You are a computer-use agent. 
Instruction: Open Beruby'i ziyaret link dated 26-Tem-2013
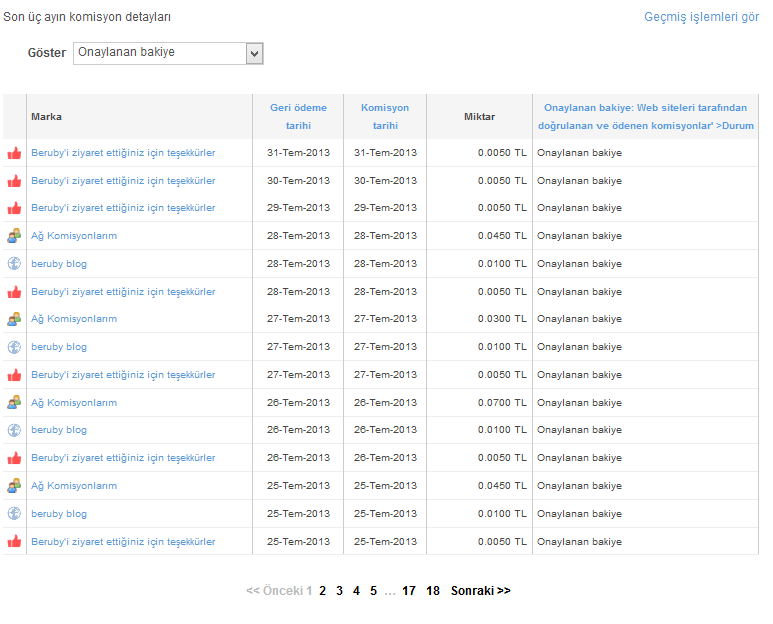pos(123,458)
